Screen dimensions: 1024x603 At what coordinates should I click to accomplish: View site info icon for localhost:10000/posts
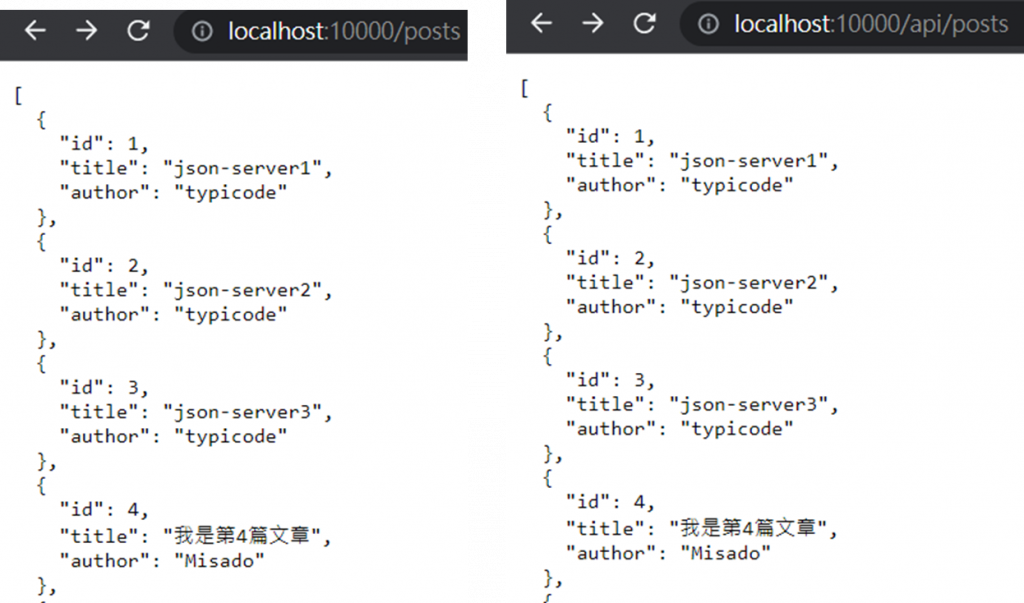[x=202, y=31]
